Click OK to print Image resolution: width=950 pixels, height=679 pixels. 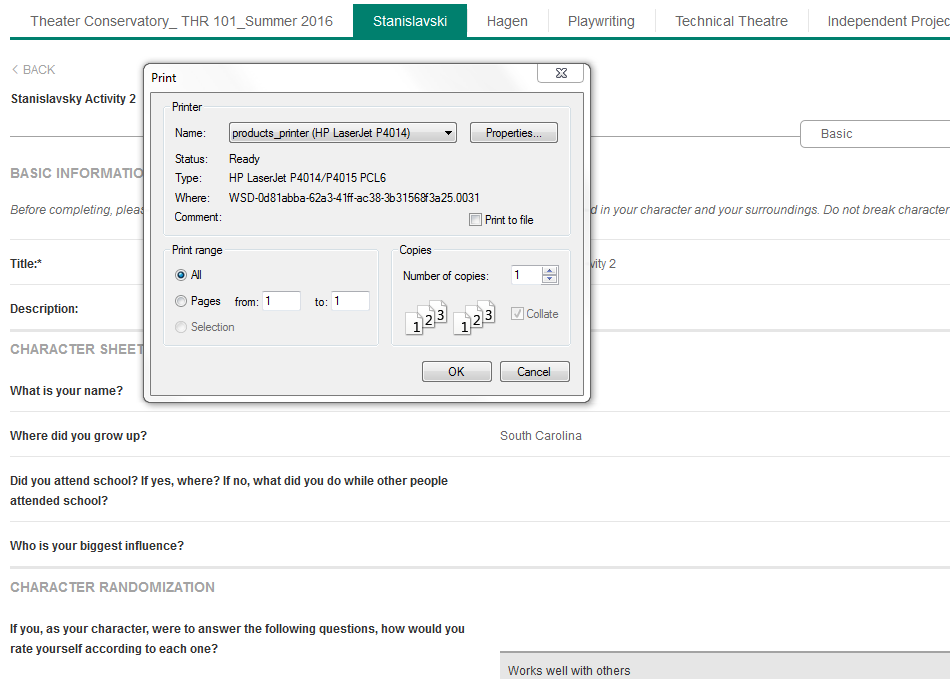click(457, 371)
